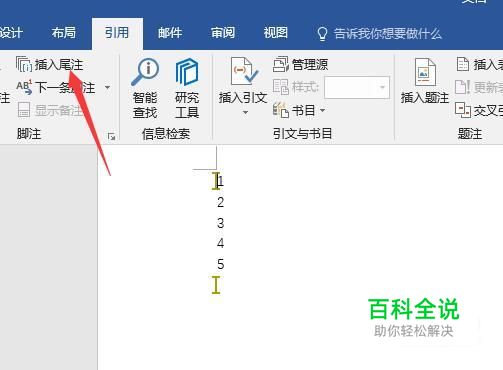The height and width of the screenshot is (370, 503).
Task: Click Show Notes (显示备注)
Action: coord(49,110)
